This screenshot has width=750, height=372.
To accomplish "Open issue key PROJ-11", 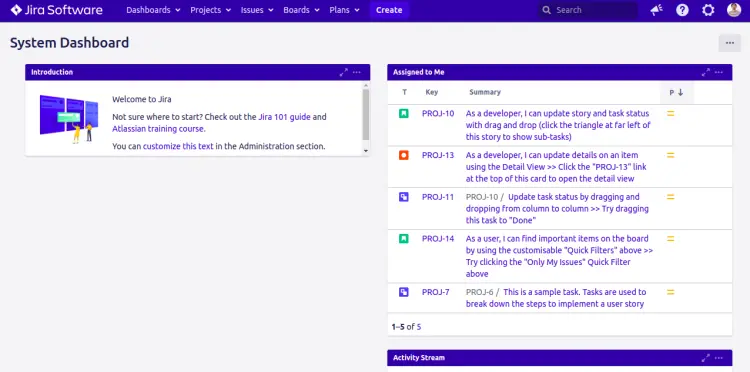I will pyautogui.click(x=438, y=197).
